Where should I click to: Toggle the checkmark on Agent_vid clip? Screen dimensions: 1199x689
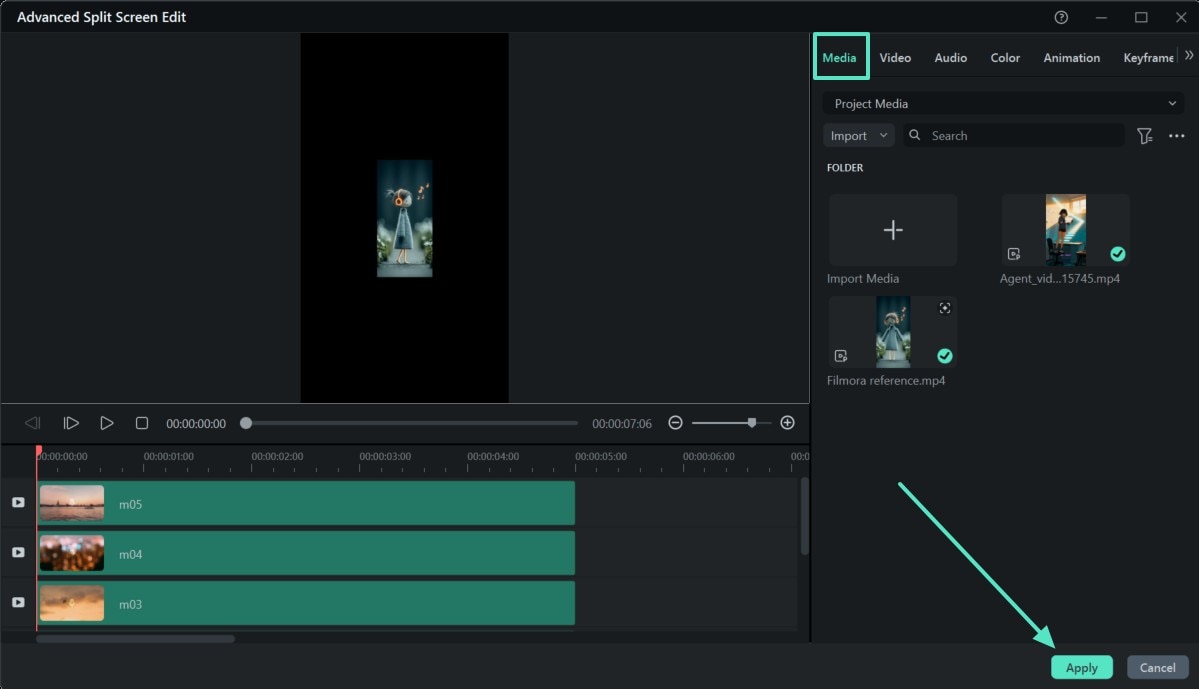point(1117,254)
